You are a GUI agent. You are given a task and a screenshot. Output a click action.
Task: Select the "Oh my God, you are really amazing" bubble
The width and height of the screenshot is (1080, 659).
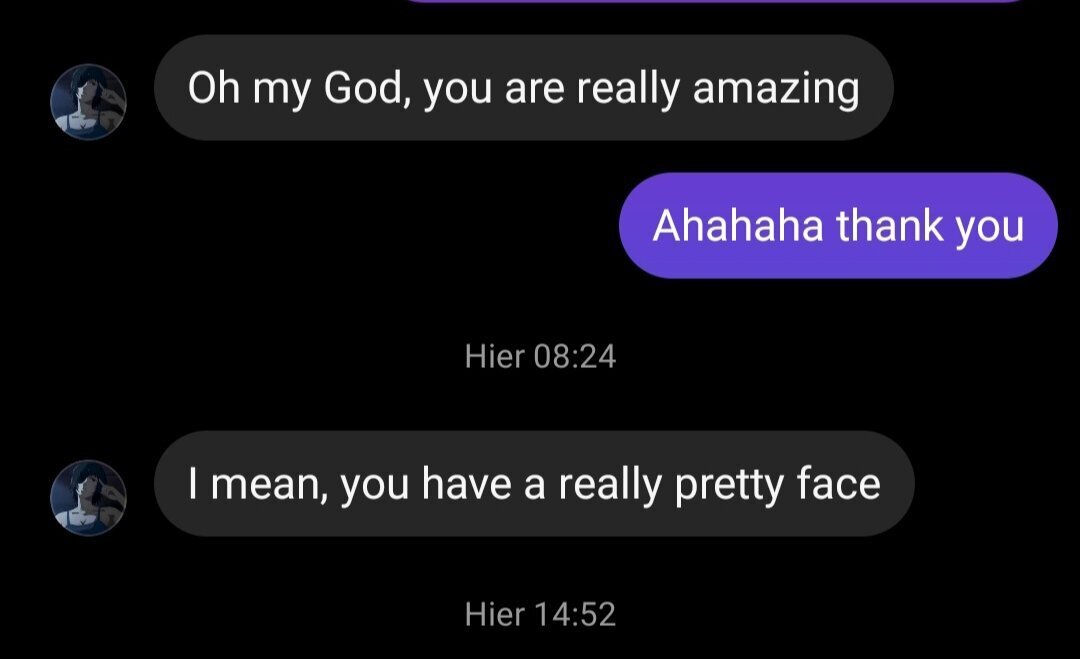[523, 88]
